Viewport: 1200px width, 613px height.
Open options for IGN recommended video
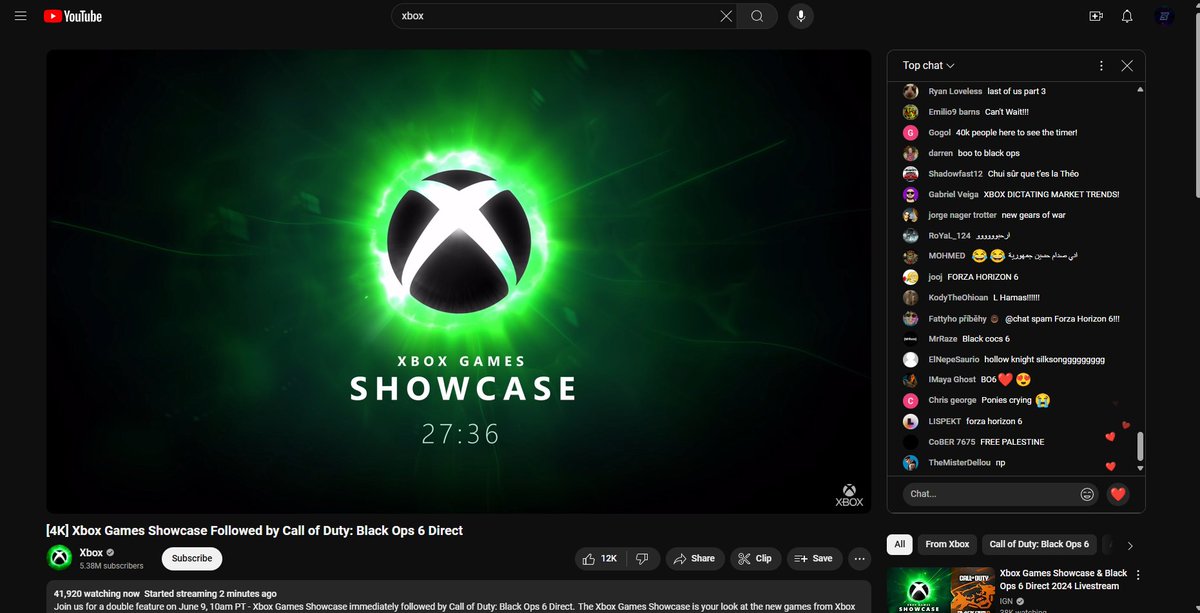pos(1138,576)
